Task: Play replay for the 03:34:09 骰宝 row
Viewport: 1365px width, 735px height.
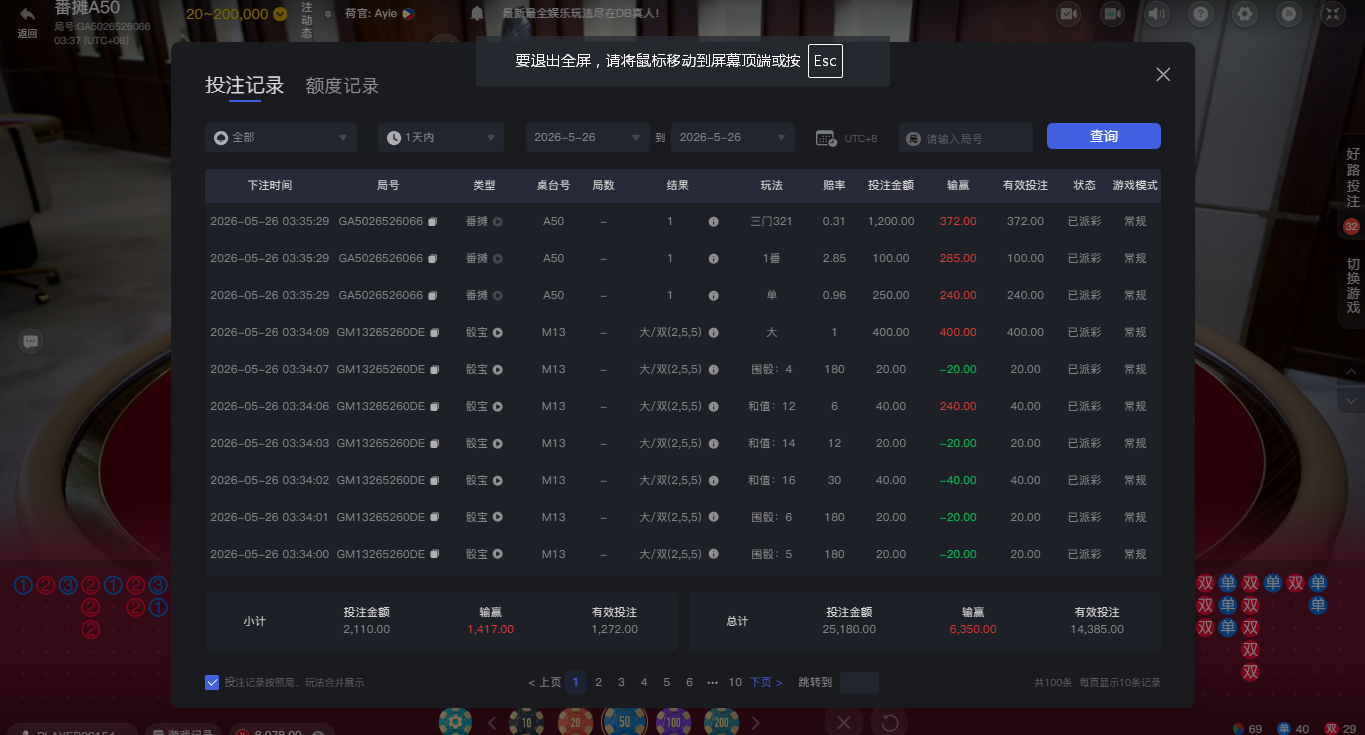Action: tap(498, 332)
